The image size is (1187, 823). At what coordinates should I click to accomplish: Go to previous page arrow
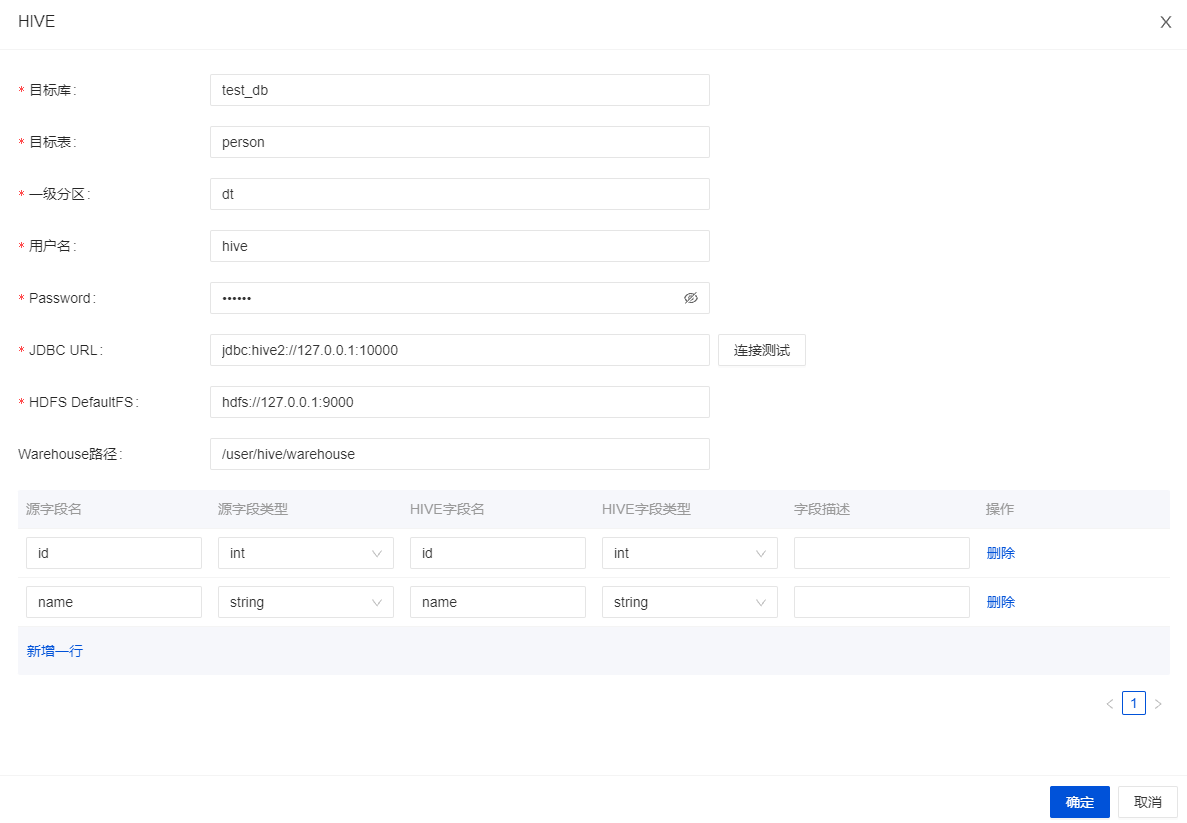pyautogui.click(x=1109, y=704)
